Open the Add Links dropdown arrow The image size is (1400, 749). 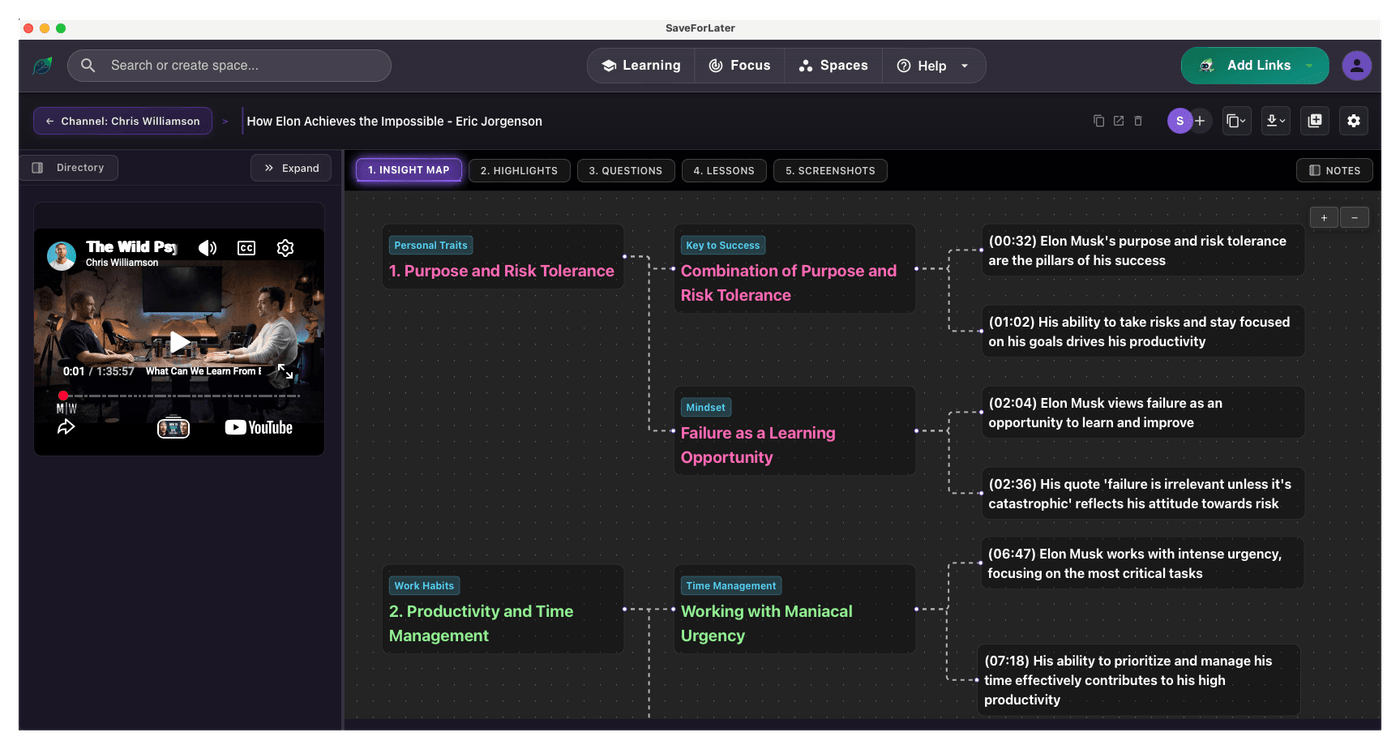(x=1309, y=66)
